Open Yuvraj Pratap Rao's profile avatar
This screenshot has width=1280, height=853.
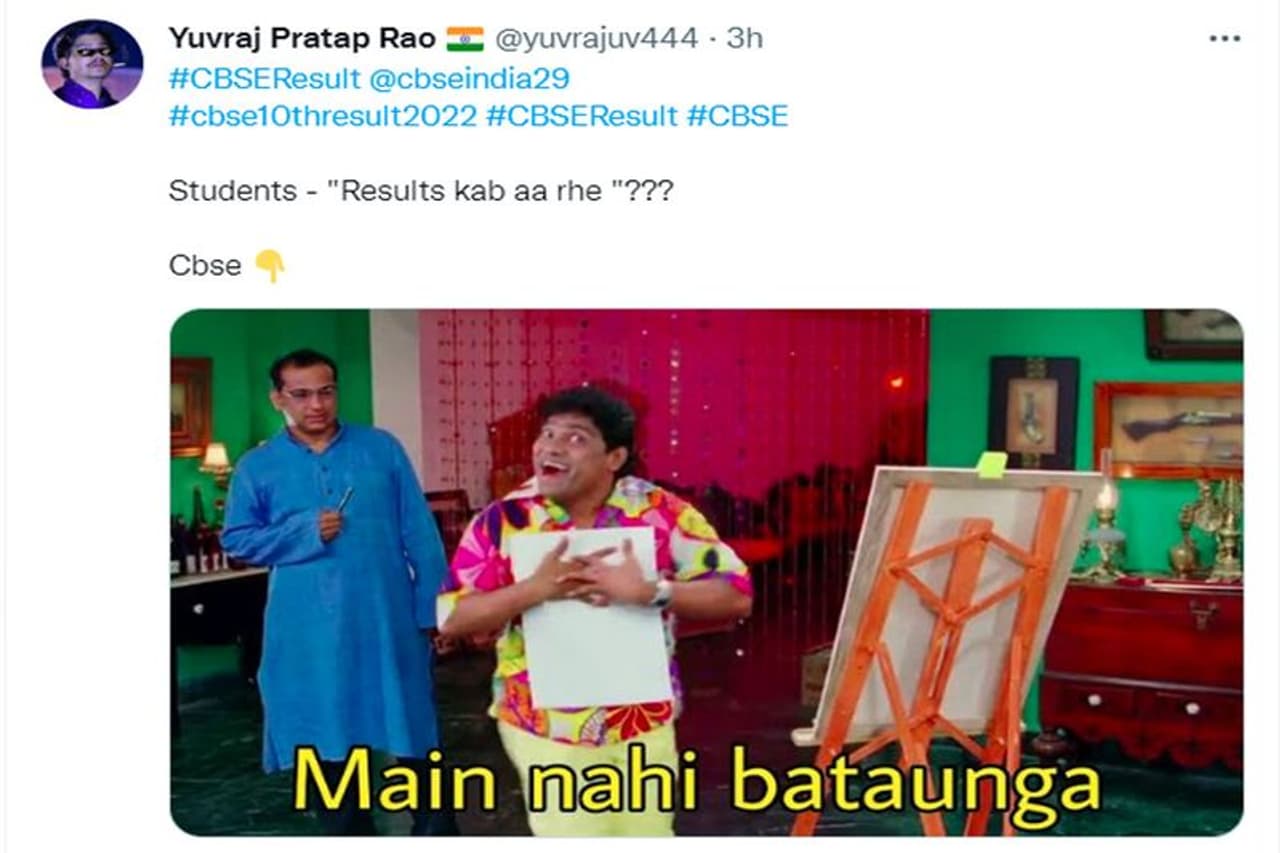(92, 63)
